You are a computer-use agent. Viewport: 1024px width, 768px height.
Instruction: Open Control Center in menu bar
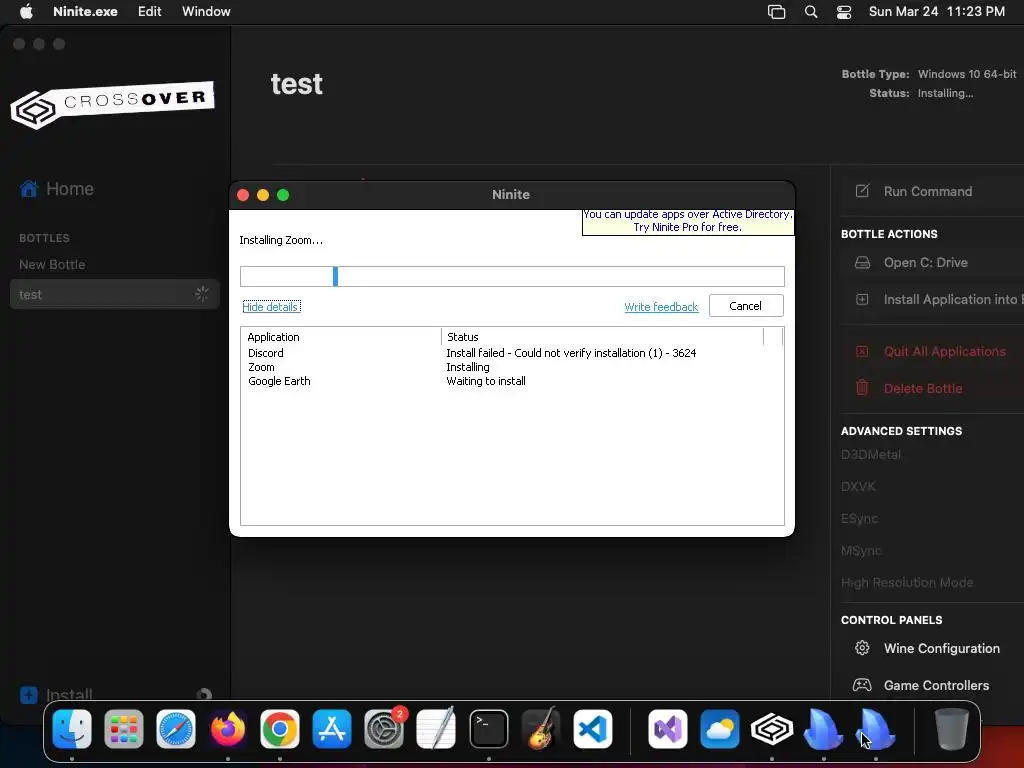(844, 12)
